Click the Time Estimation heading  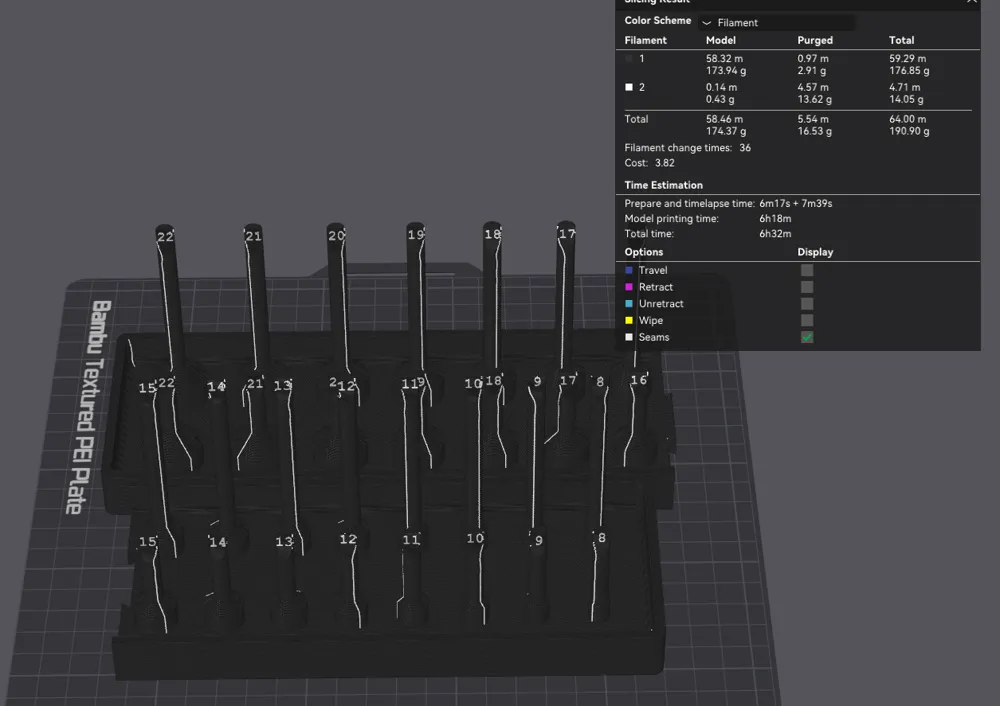(x=663, y=185)
